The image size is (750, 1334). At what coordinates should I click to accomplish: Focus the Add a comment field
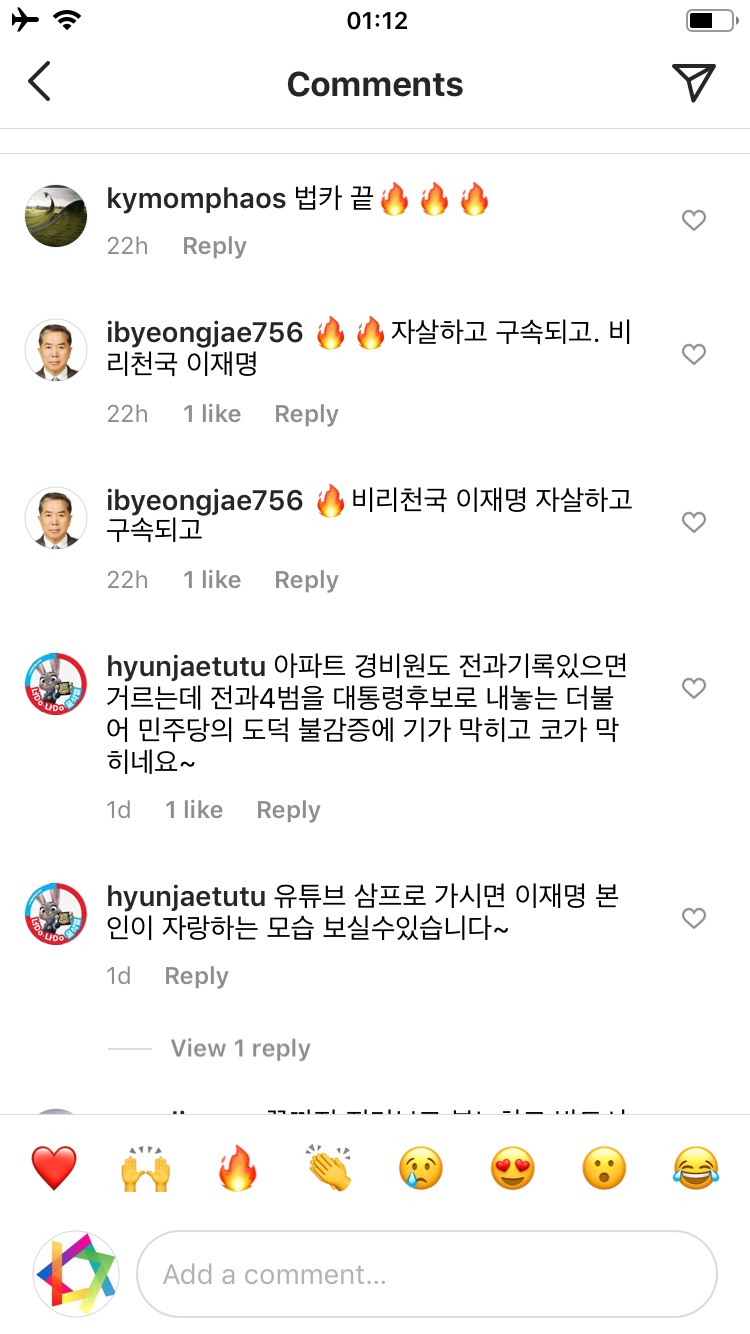pyautogui.click(x=426, y=1274)
